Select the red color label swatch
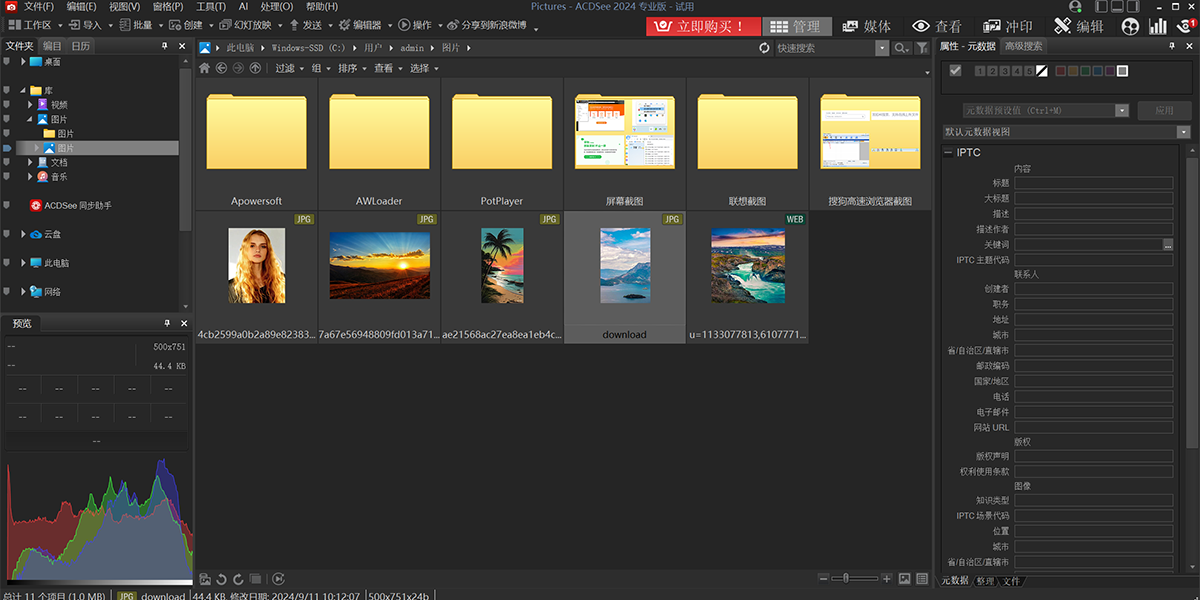The width and height of the screenshot is (1200, 600). coord(1061,71)
